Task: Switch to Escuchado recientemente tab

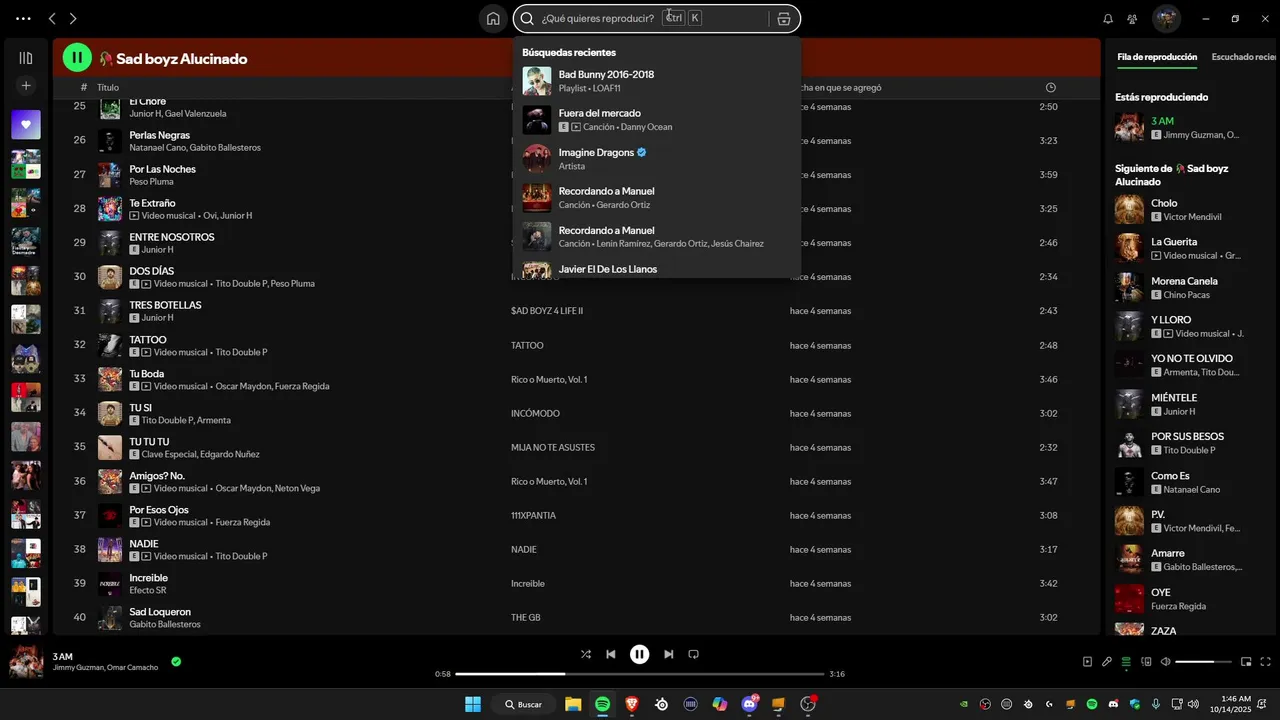Action: click(1244, 57)
